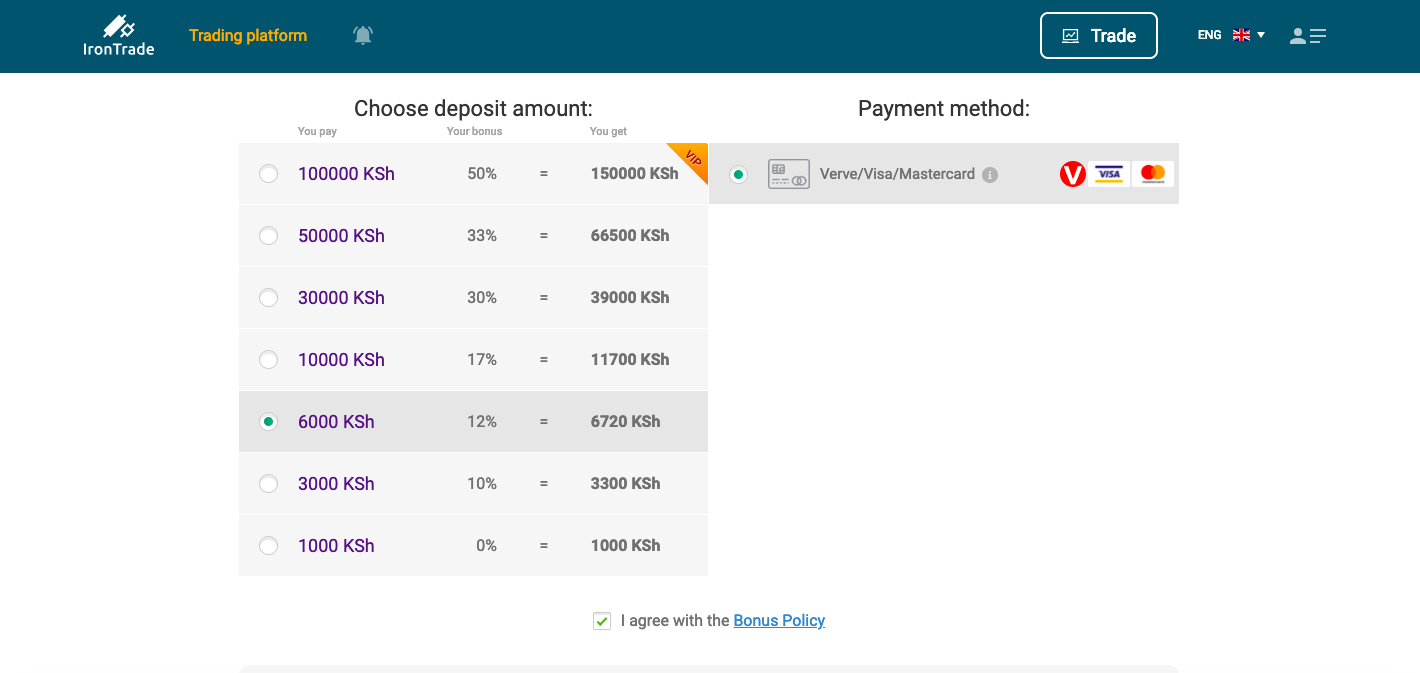Click the UK flag language icon

coord(1241,35)
